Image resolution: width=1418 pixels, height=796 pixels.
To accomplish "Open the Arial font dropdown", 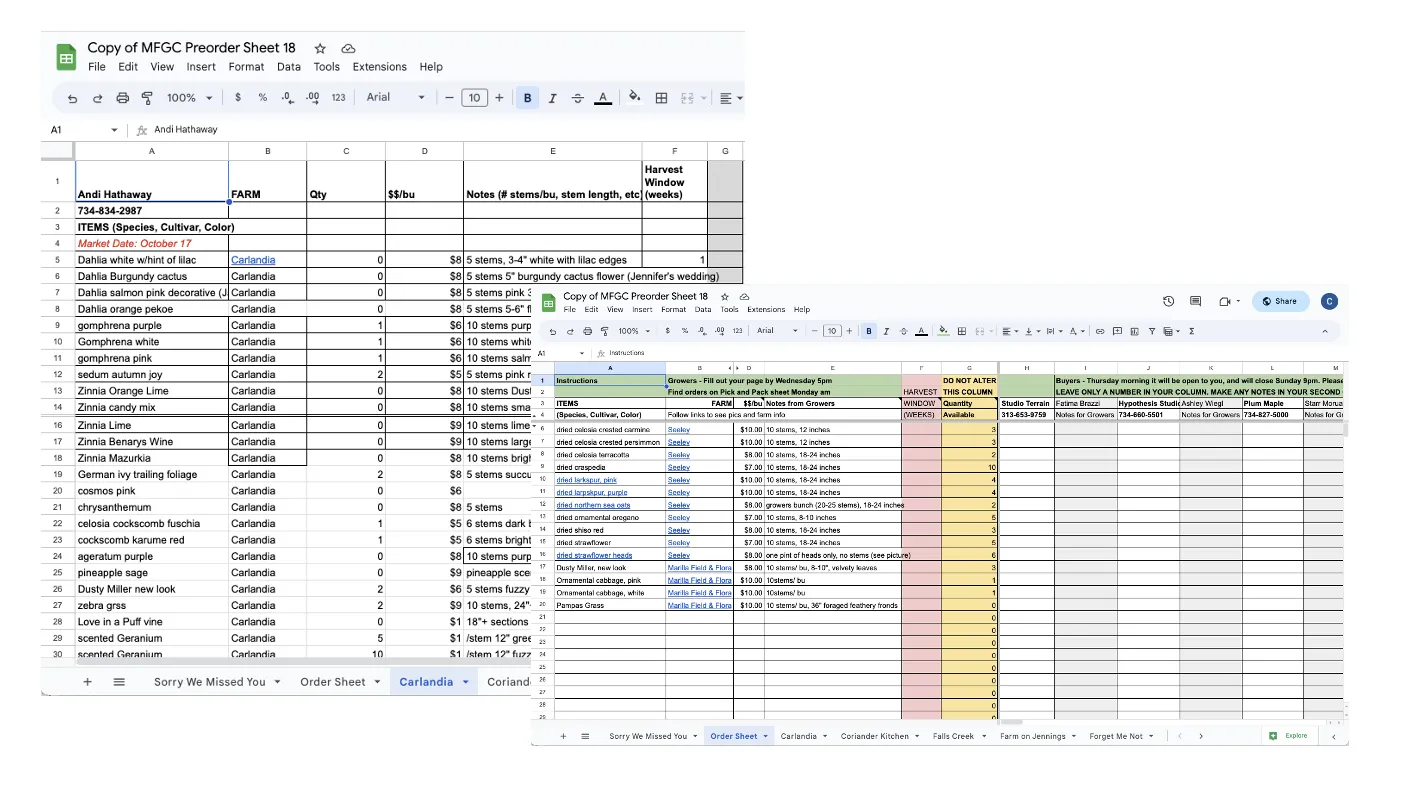I will pyautogui.click(x=395, y=97).
